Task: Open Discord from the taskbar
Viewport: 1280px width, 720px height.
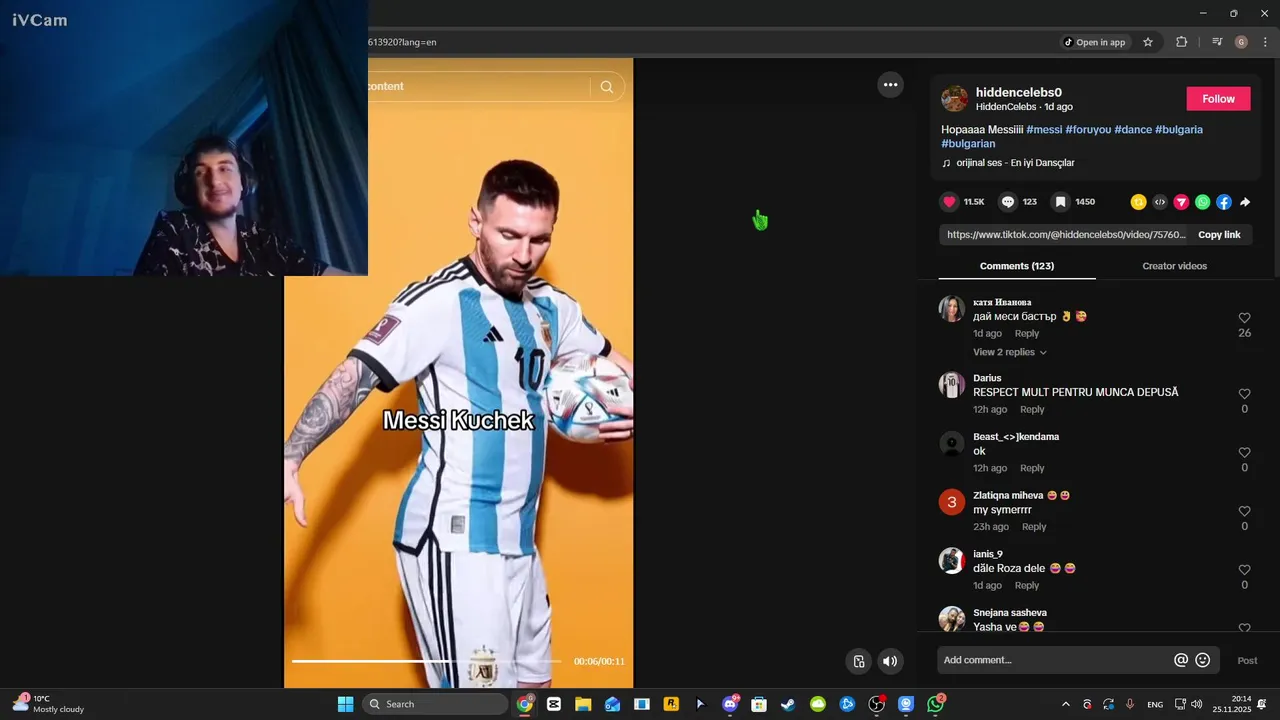Action: [x=730, y=704]
